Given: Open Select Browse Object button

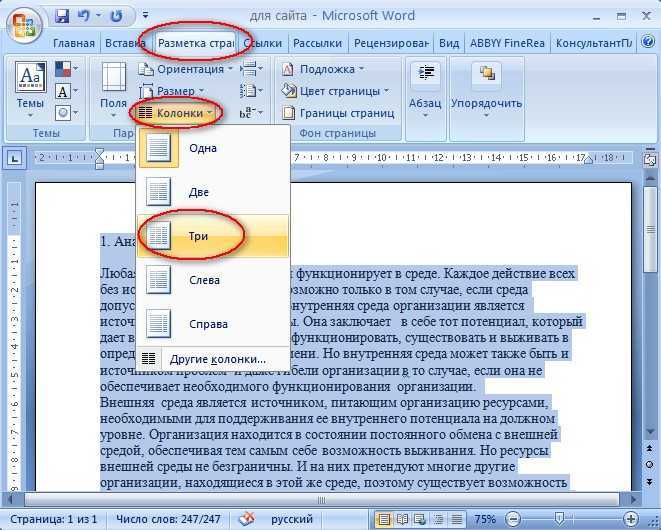Looking at the screenshot, I should [650, 465].
